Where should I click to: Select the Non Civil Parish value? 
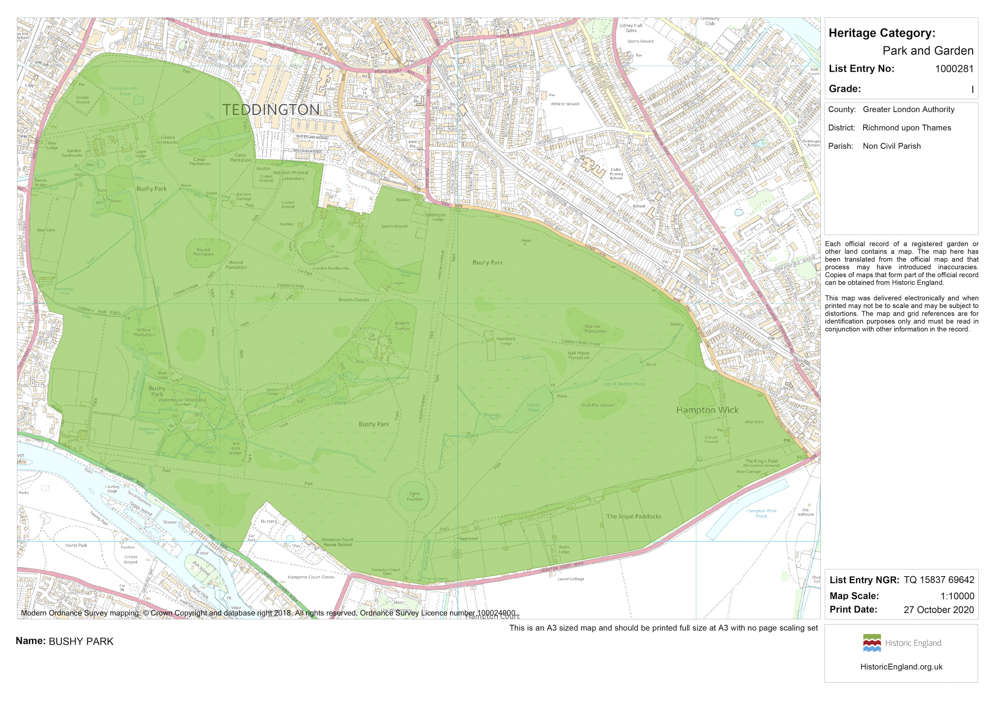click(x=891, y=146)
